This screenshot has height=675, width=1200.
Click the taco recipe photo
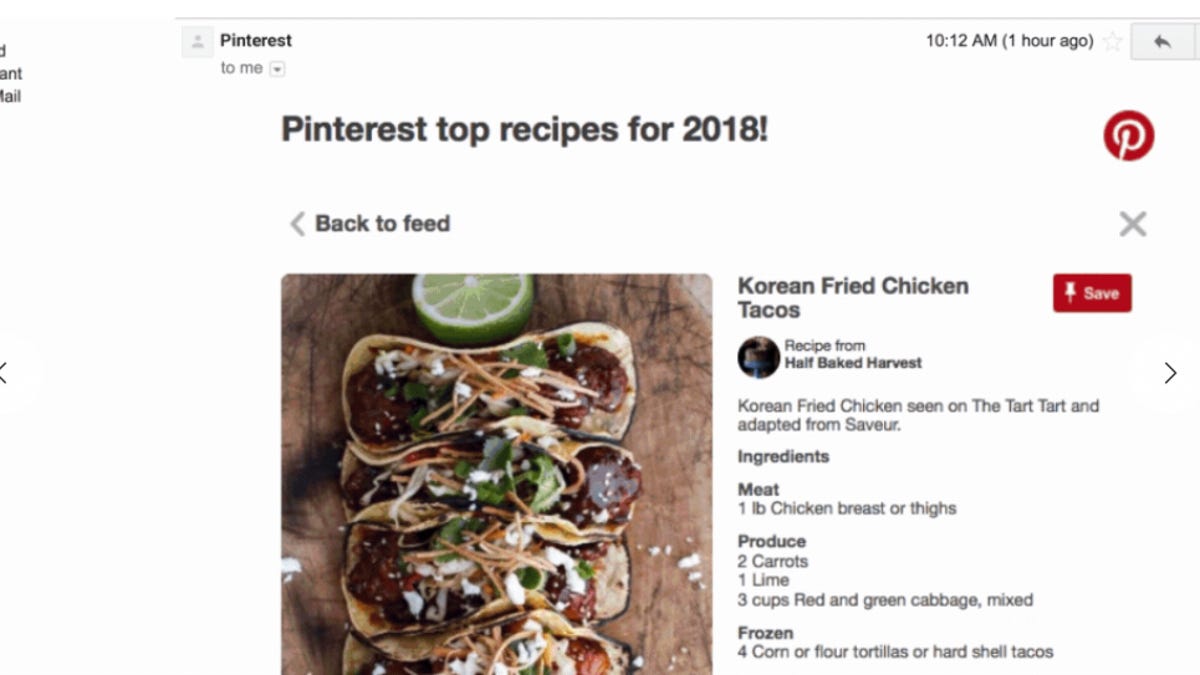(495, 470)
